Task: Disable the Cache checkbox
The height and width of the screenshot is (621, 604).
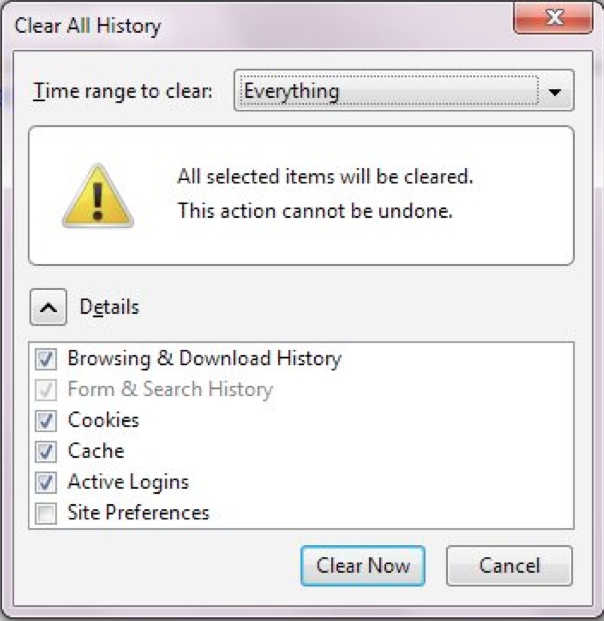Action: 46,451
